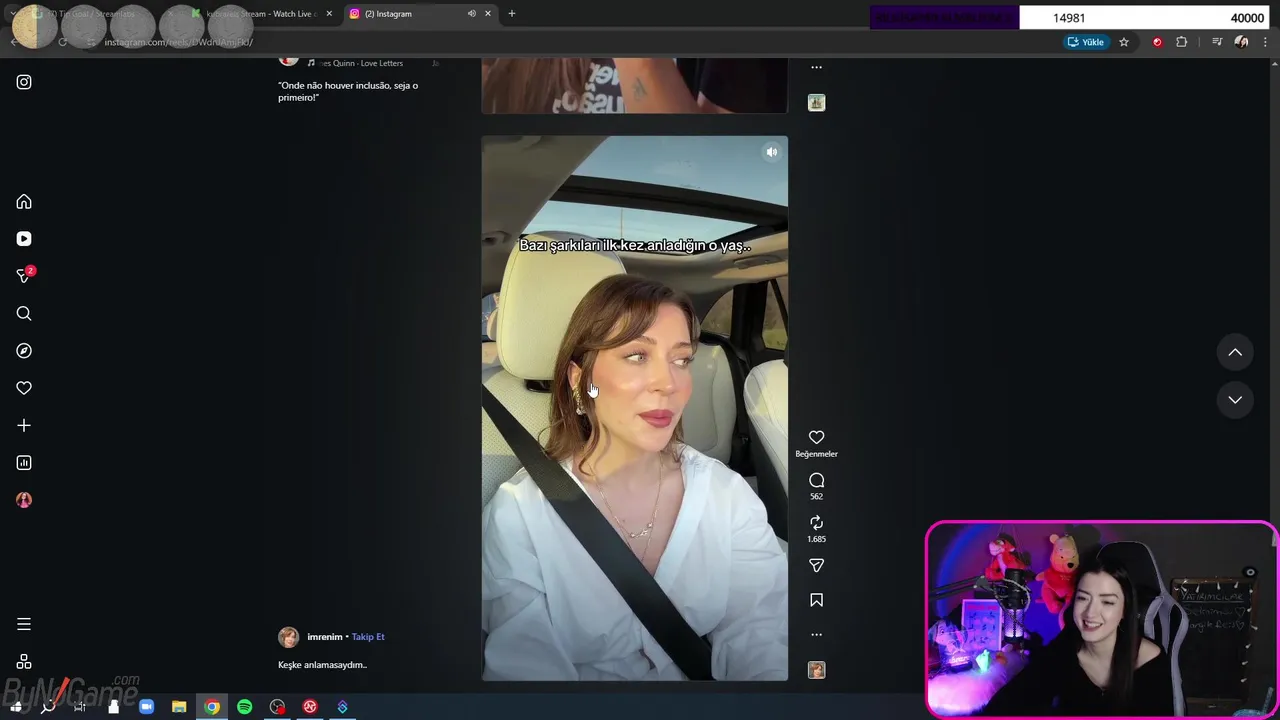Close the Stream Watch Live tab

point(329,14)
